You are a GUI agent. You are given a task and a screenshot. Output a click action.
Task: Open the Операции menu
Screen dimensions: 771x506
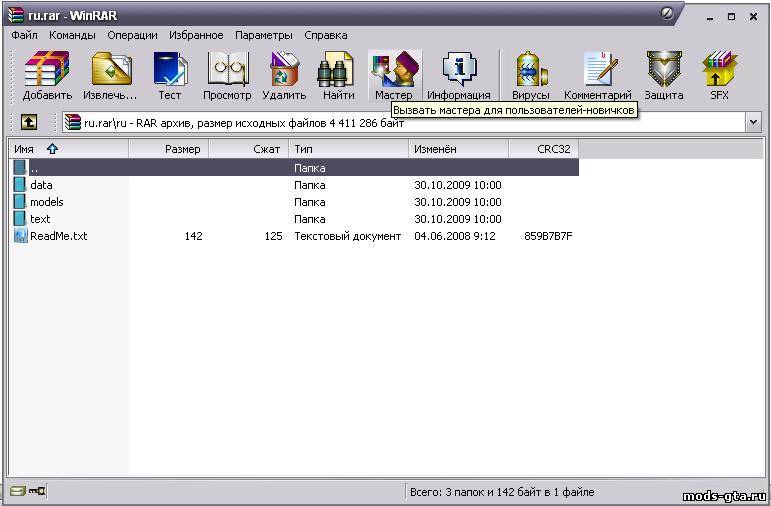(x=132, y=35)
